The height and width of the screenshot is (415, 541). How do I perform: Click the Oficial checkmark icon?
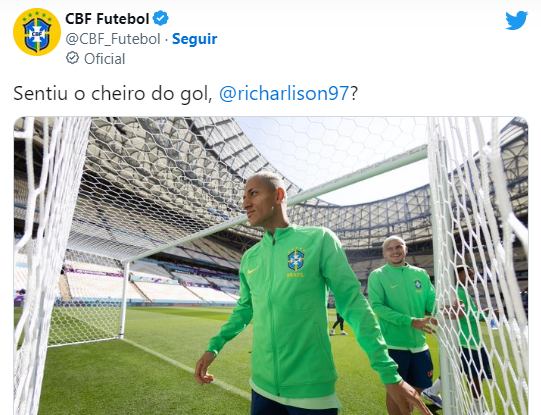click(x=72, y=58)
